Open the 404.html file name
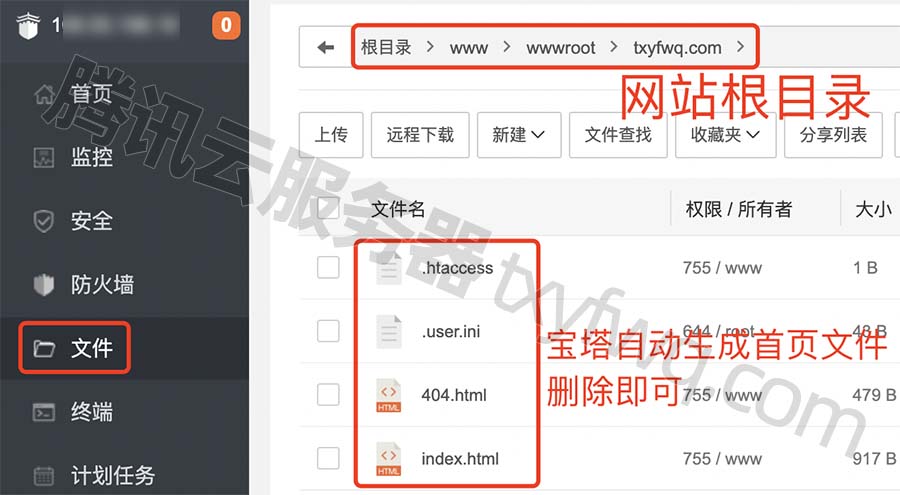This screenshot has height=495, width=900. [x=453, y=395]
